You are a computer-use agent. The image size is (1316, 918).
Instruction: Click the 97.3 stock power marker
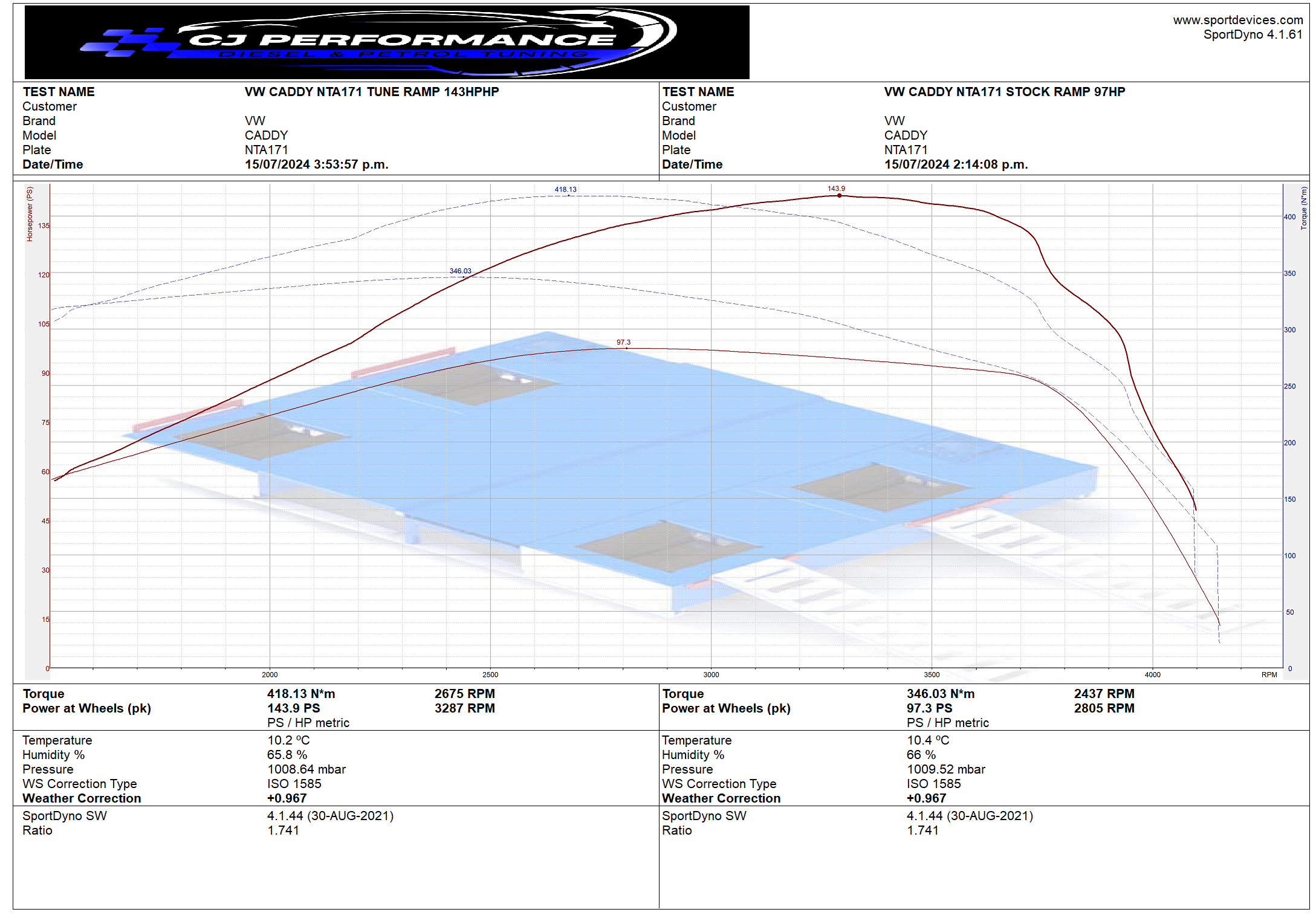pyautogui.click(x=623, y=343)
